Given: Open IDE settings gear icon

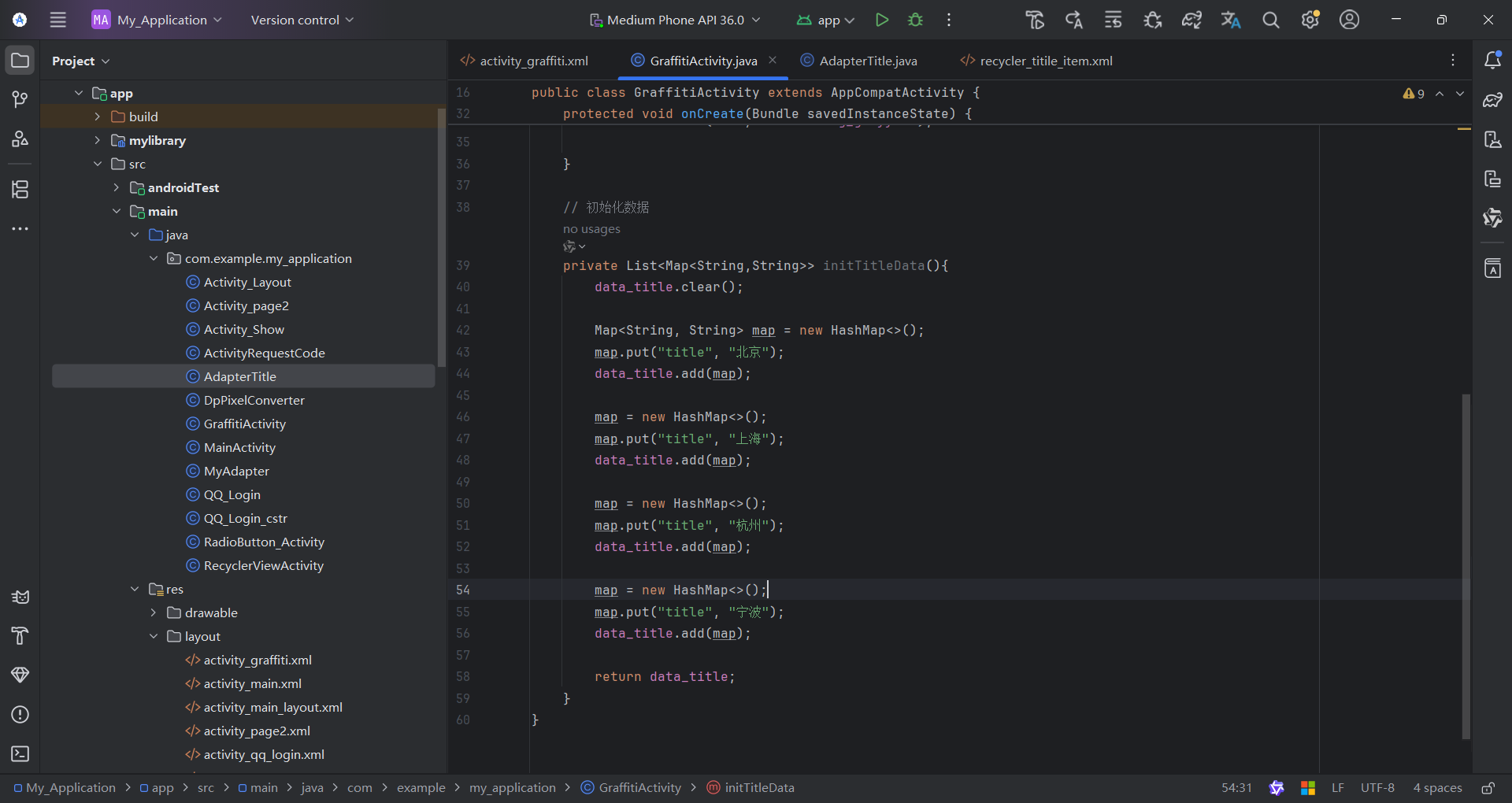Looking at the screenshot, I should coord(1310,20).
